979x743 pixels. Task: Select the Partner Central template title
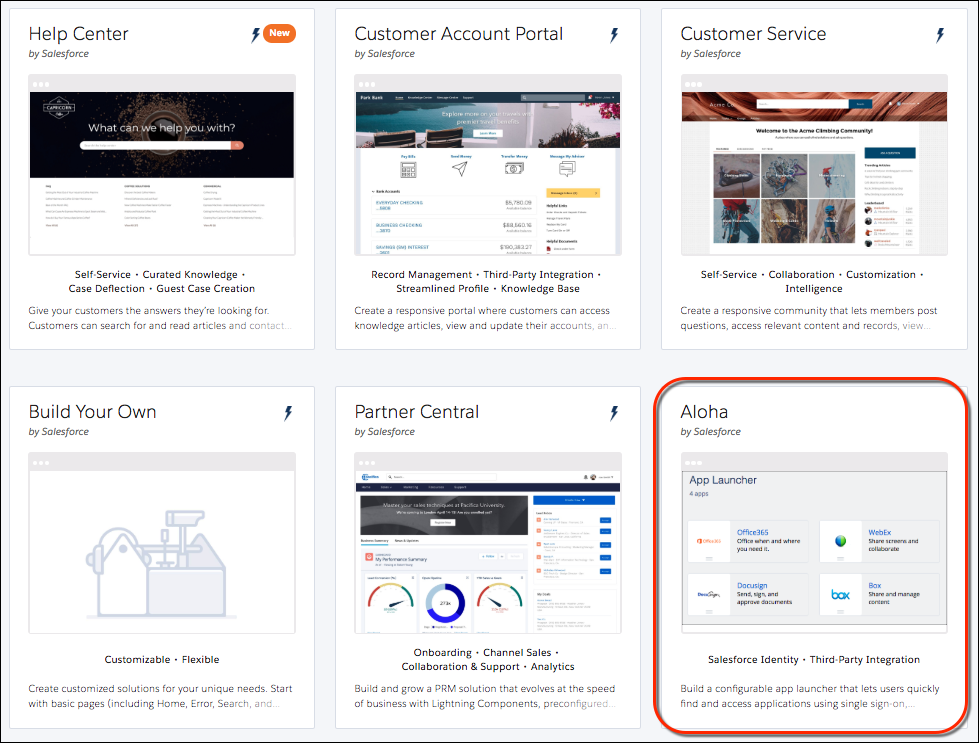point(416,412)
